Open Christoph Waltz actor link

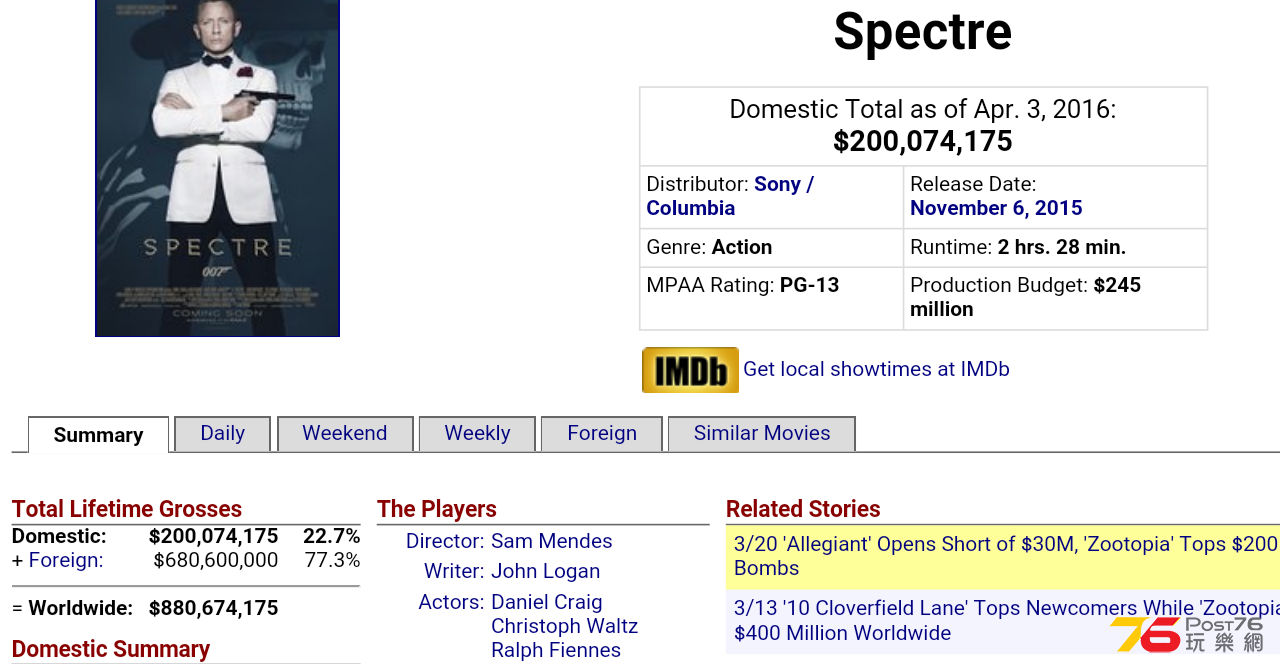click(565, 626)
